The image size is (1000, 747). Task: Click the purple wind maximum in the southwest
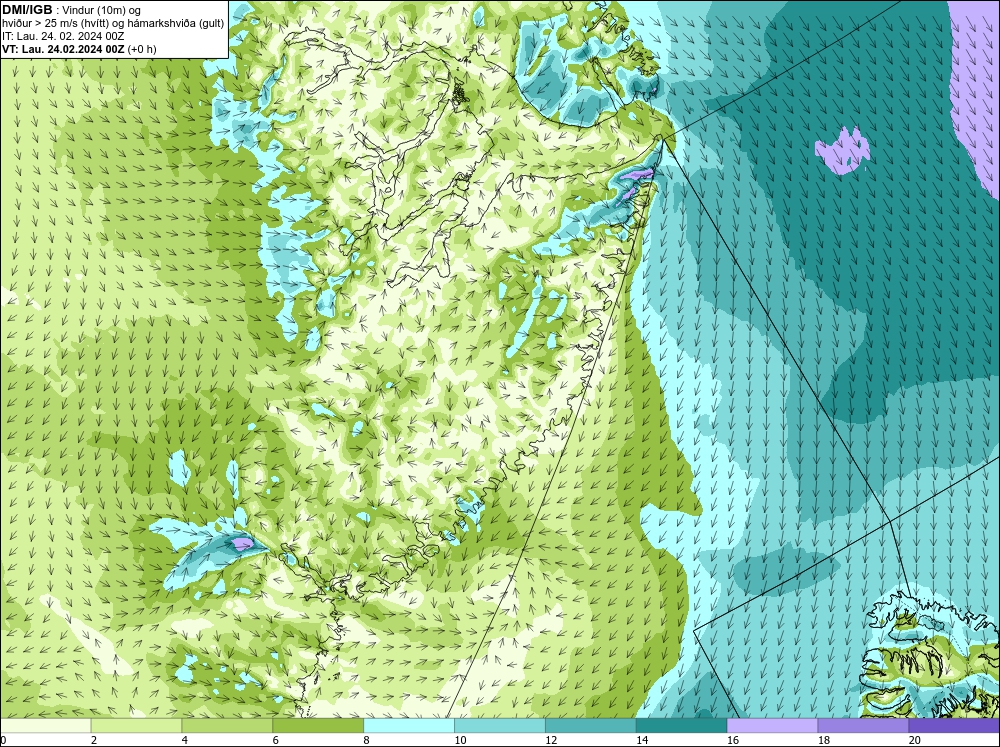(242, 544)
